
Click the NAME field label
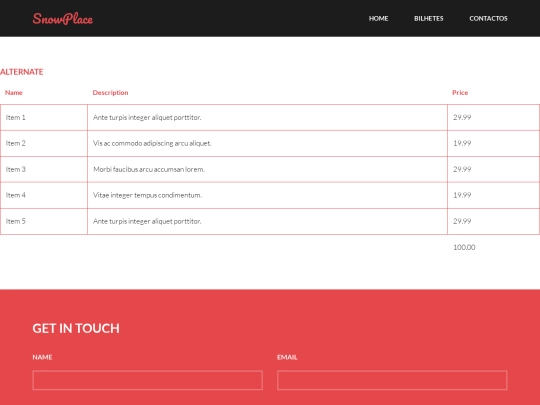[x=42, y=357]
